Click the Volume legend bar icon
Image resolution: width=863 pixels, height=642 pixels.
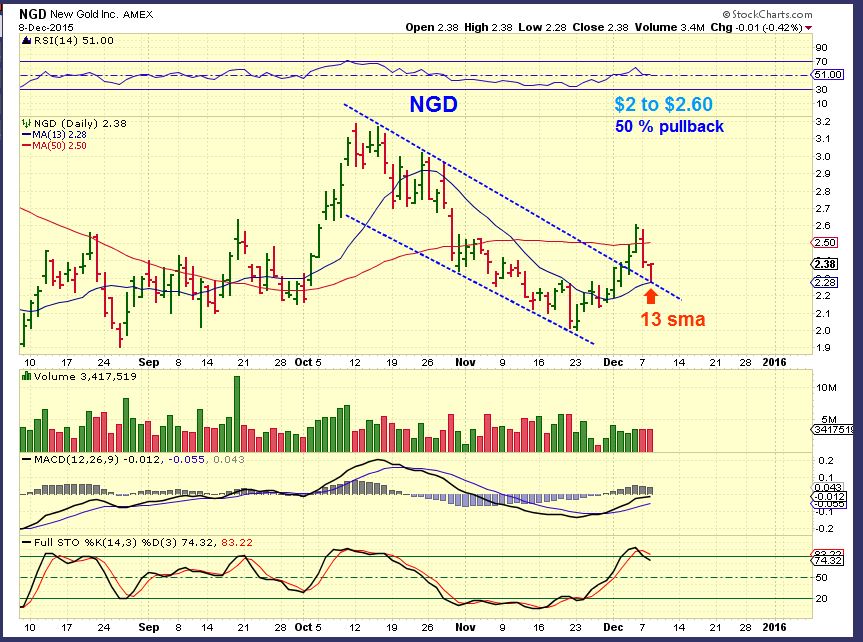point(26,376)
